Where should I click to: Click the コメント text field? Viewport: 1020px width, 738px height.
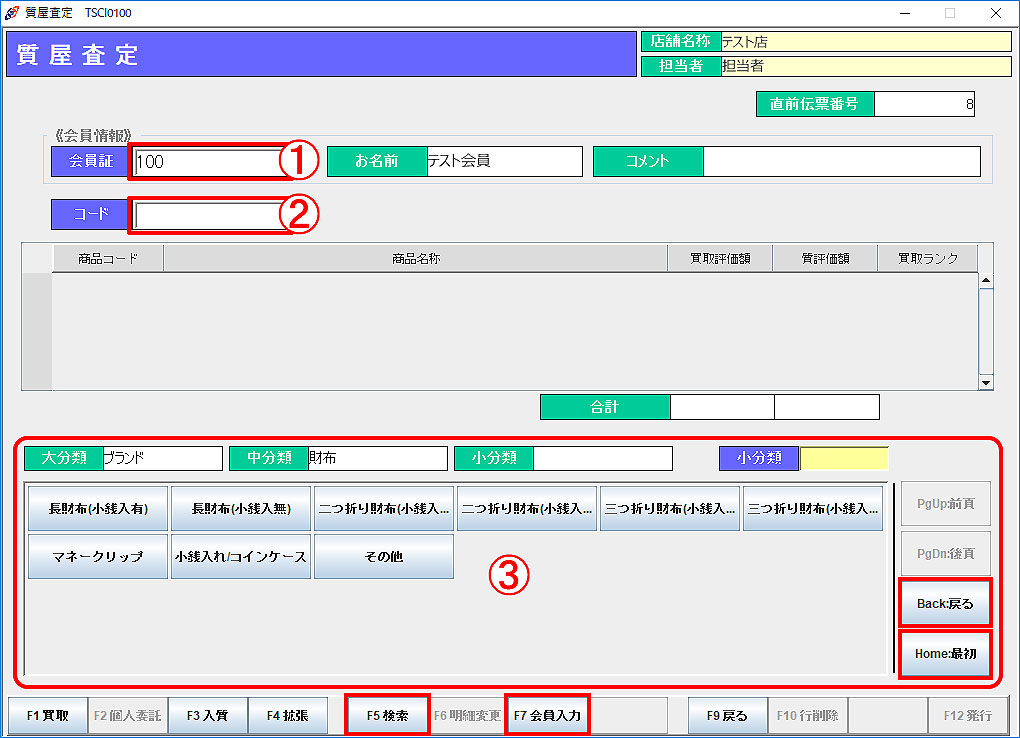click(x=841, y=161)
